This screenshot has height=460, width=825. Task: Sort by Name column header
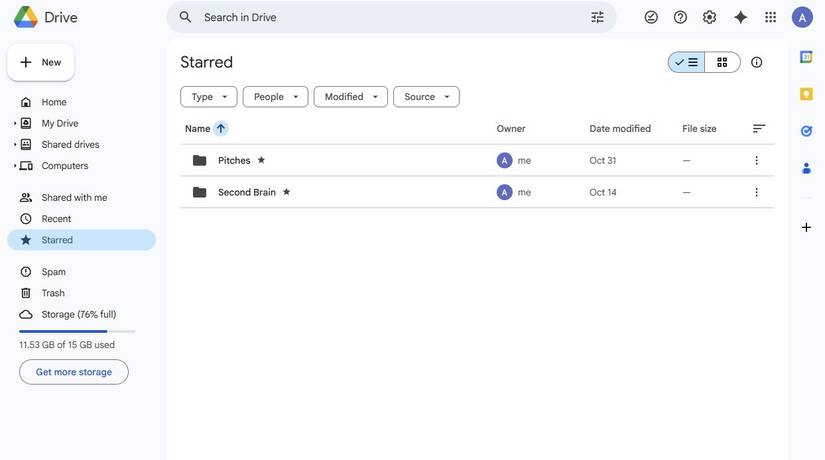197,128
